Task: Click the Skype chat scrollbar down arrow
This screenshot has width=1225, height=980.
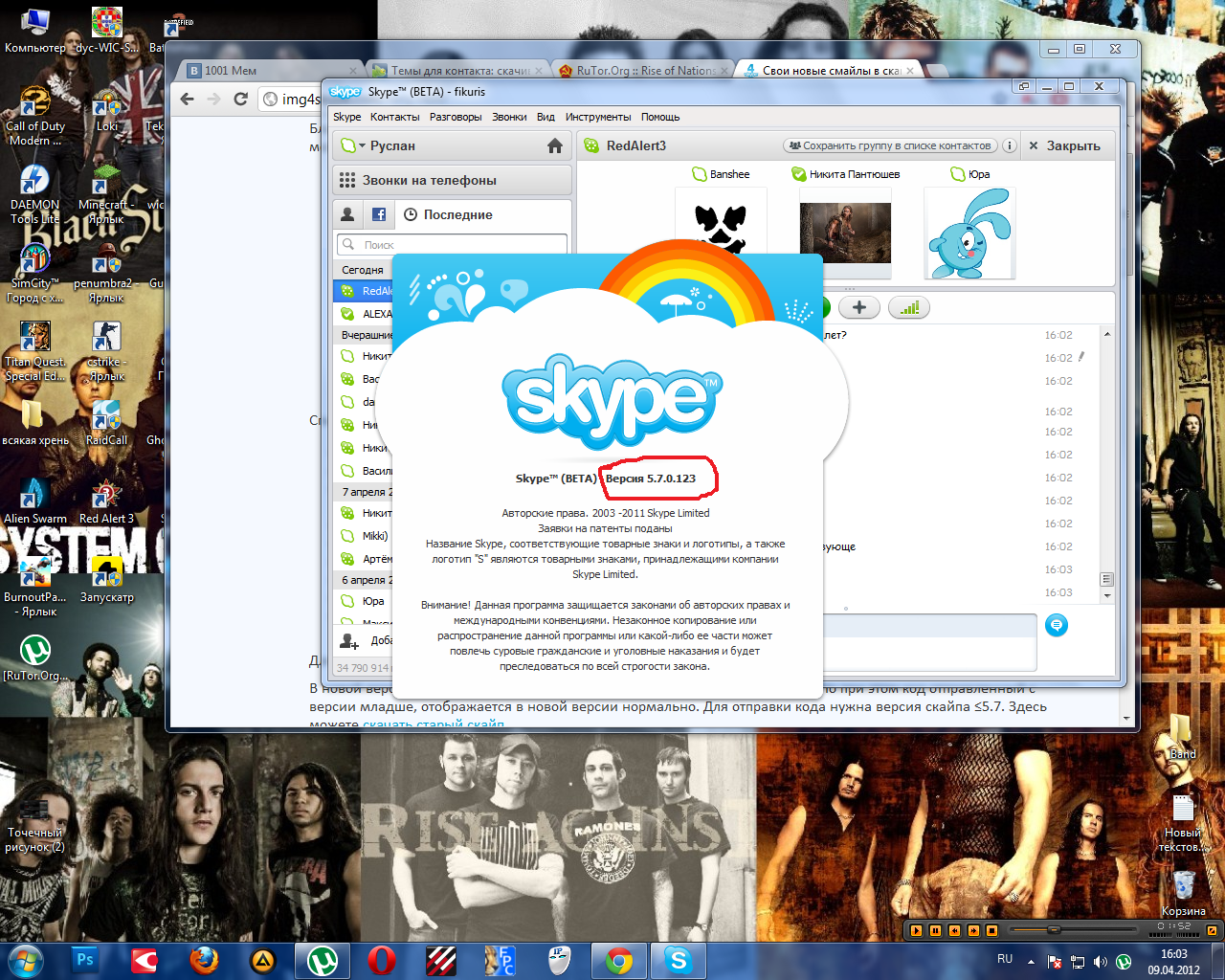Action: (x=1107, y=594)
